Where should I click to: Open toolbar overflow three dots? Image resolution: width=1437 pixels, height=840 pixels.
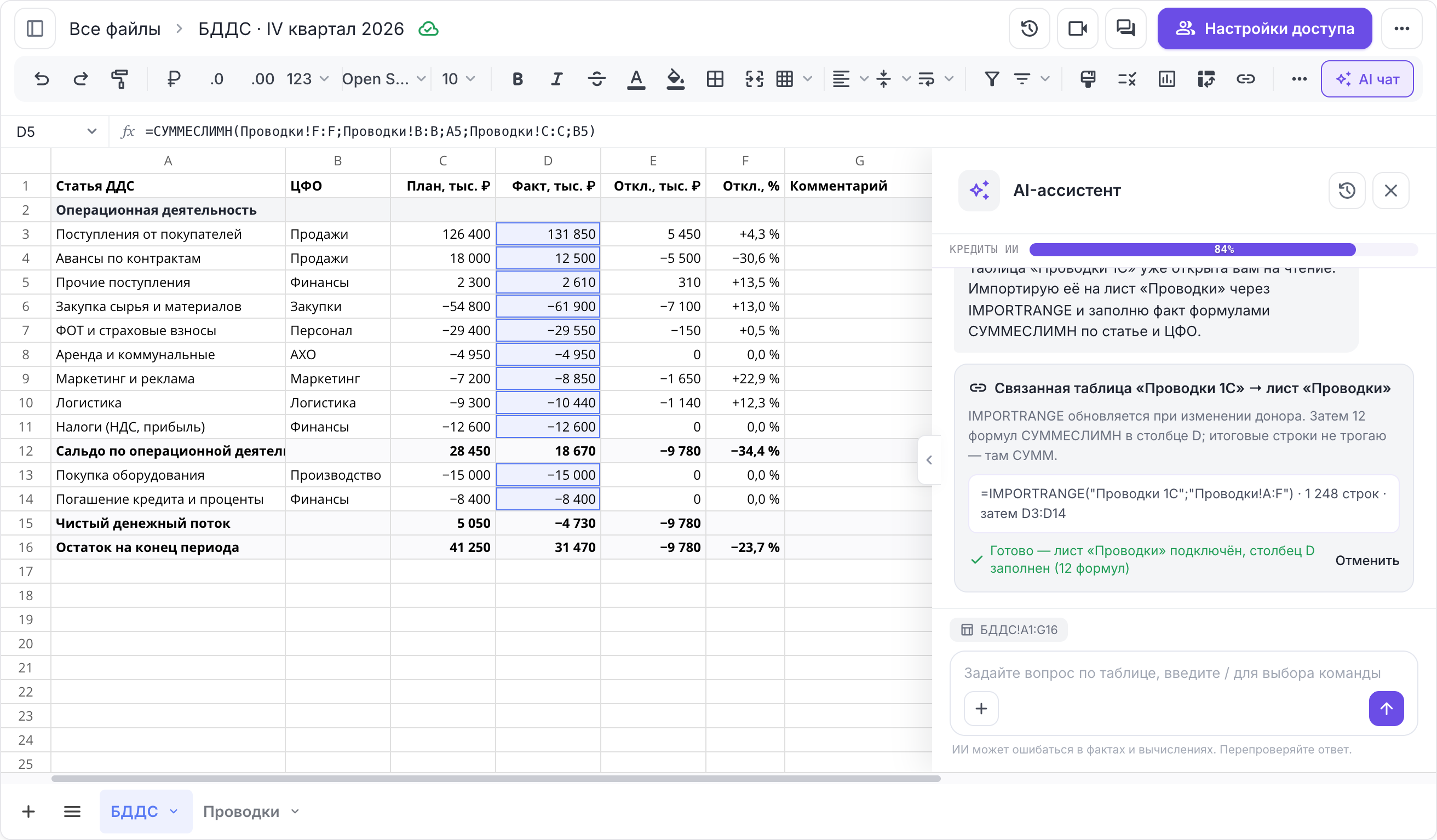point(1299,79)
